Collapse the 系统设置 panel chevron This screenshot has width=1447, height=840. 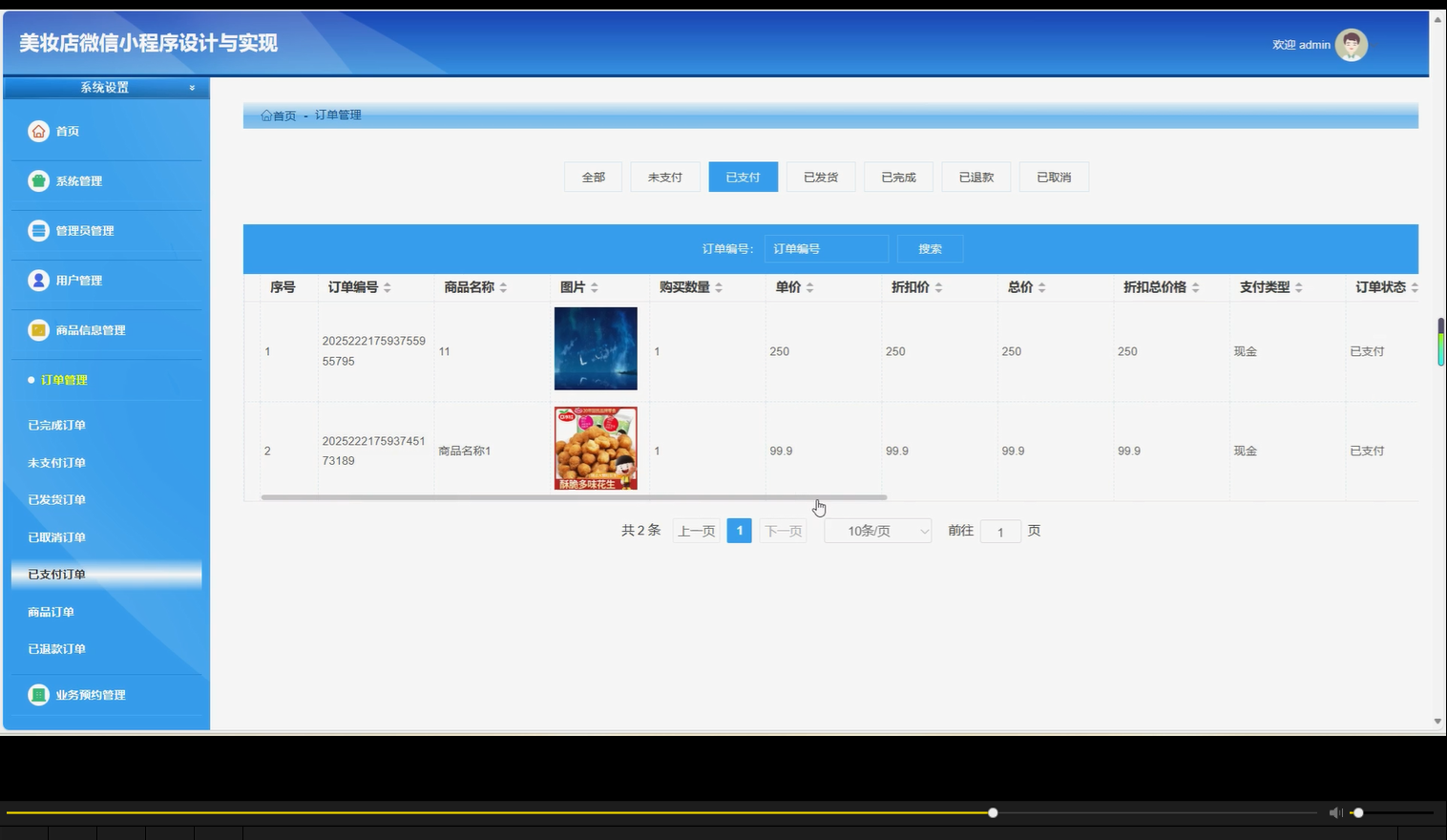pos(190,87)
